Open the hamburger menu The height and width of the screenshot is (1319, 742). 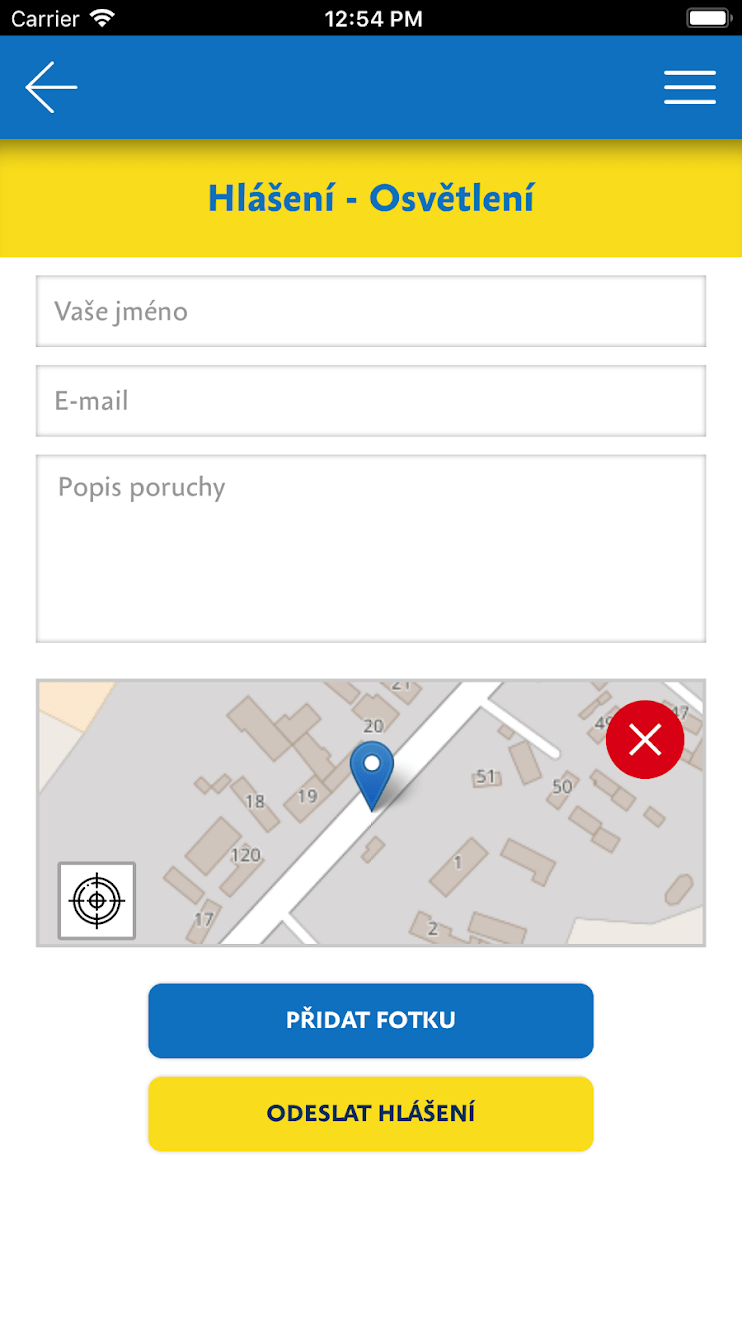tap(690, 88)
